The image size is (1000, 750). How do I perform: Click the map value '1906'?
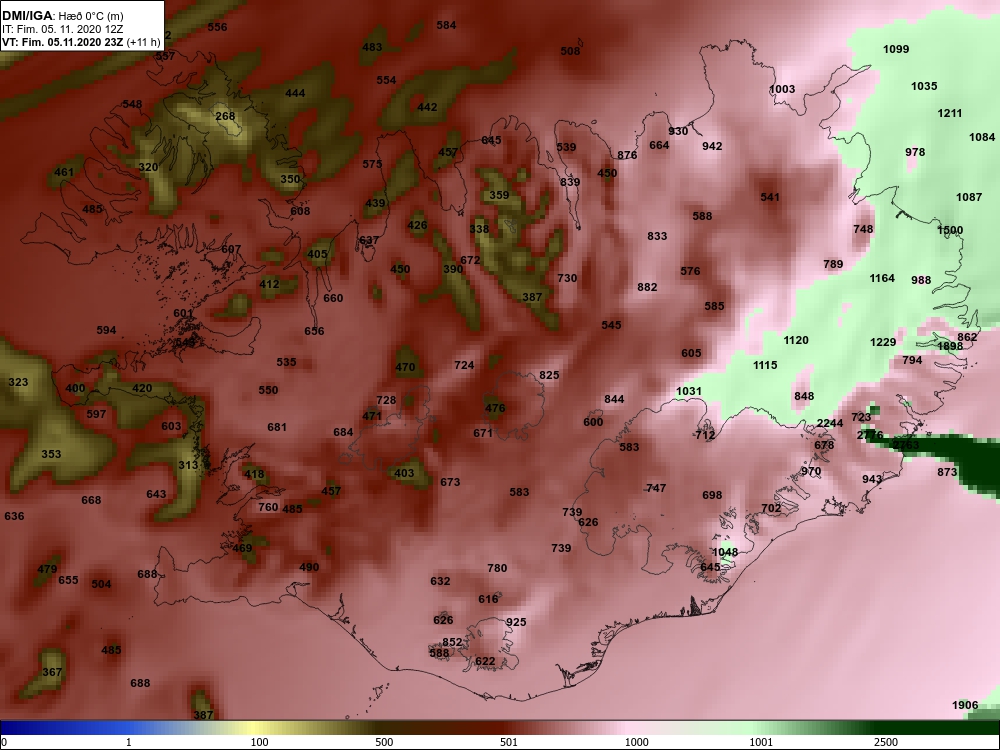(965, 705)
